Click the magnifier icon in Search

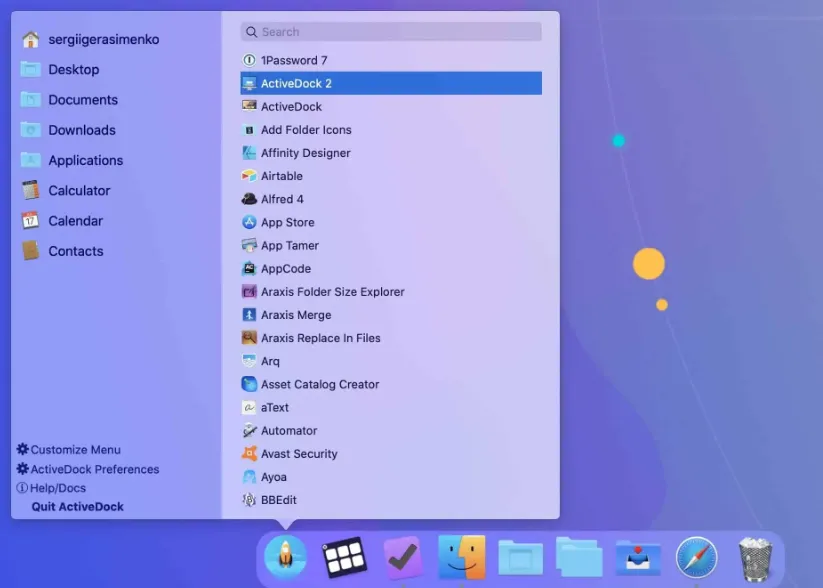click(x=251, y=32)
